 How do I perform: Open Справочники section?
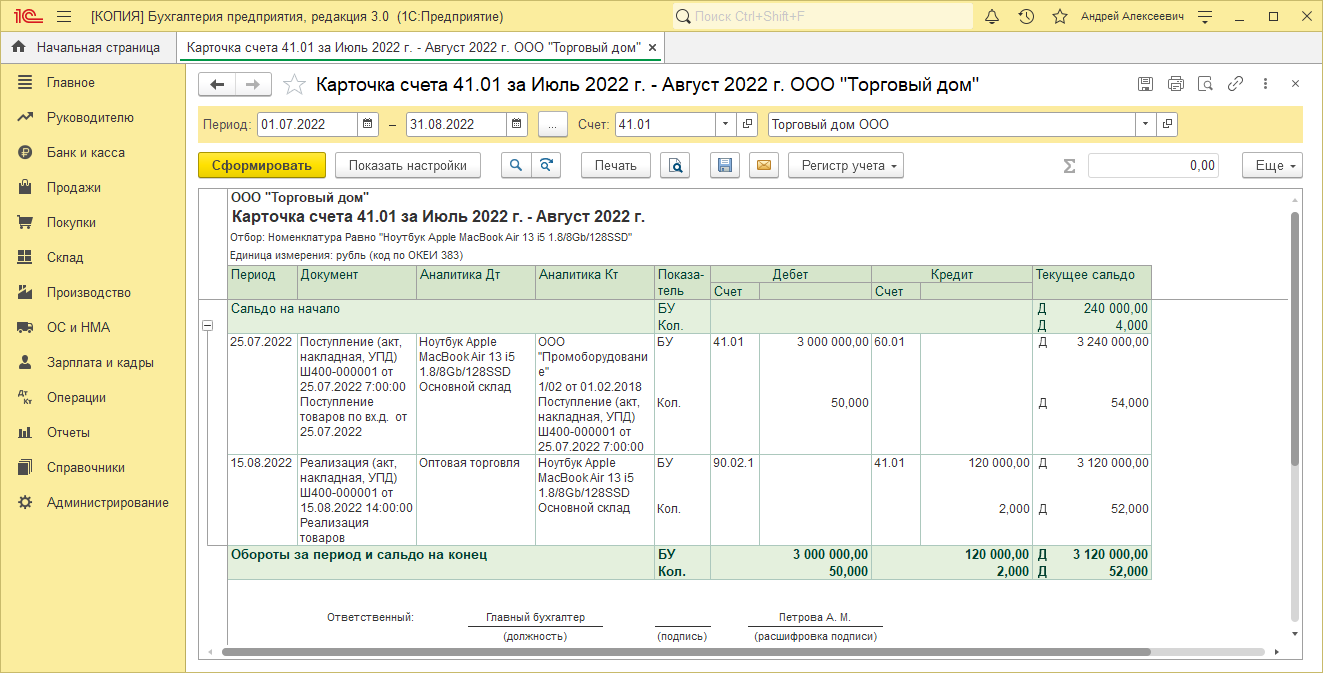(93, 467)
